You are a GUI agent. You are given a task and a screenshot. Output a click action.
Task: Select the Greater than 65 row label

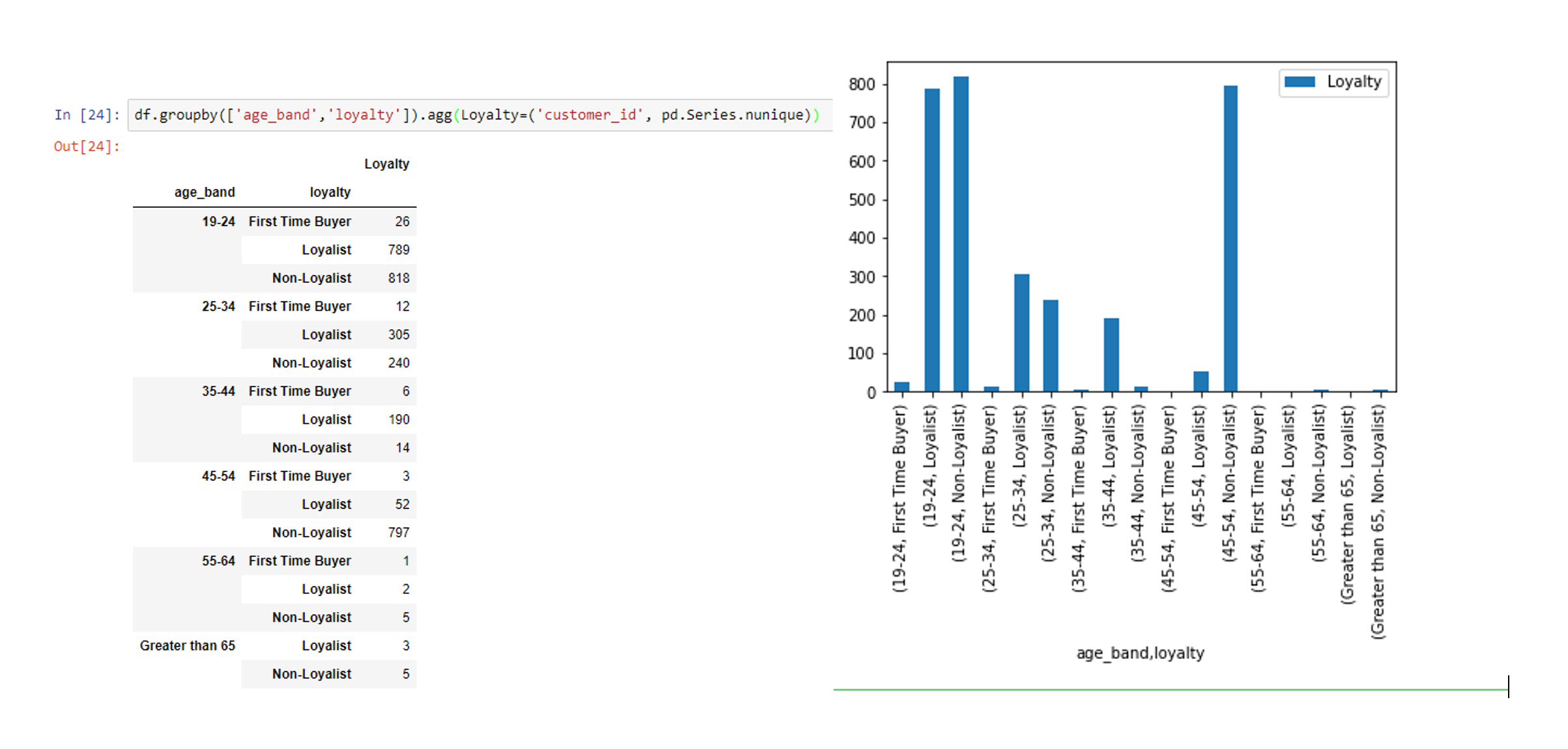[187, 646]
